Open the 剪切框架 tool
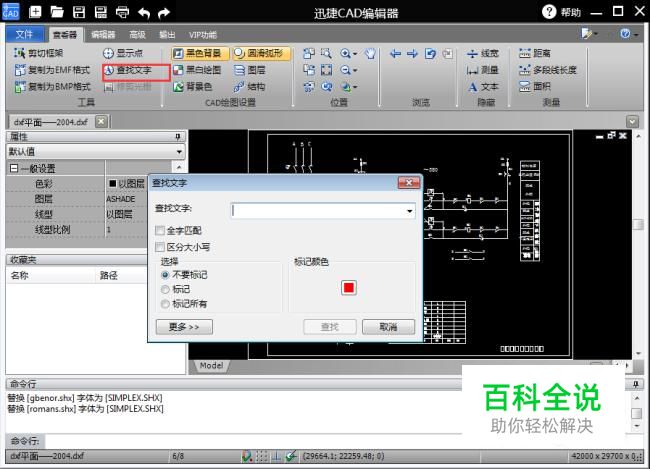The image size is (650, 469). 39,53
